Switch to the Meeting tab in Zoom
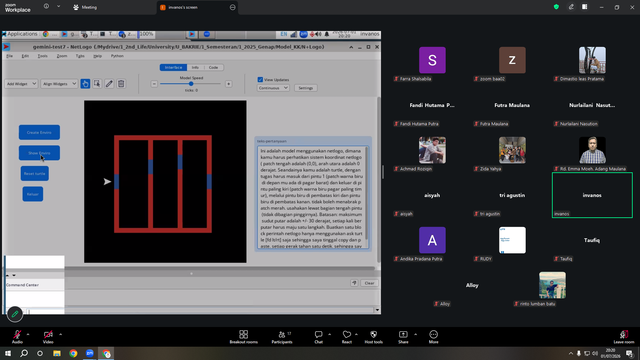Screen dimensions: 640x360 point(85,7)
